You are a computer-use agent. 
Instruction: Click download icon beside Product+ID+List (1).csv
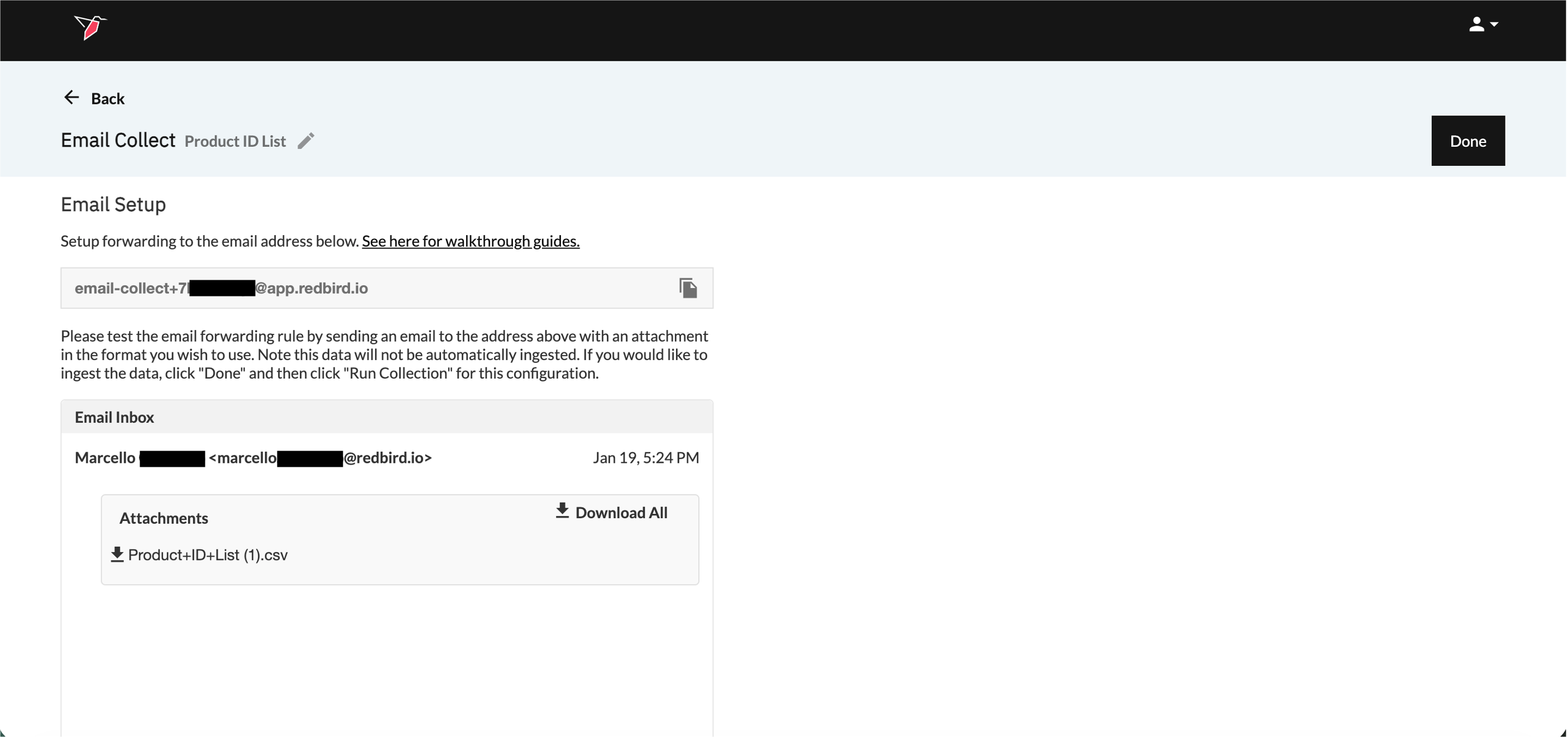pos(117,554)
